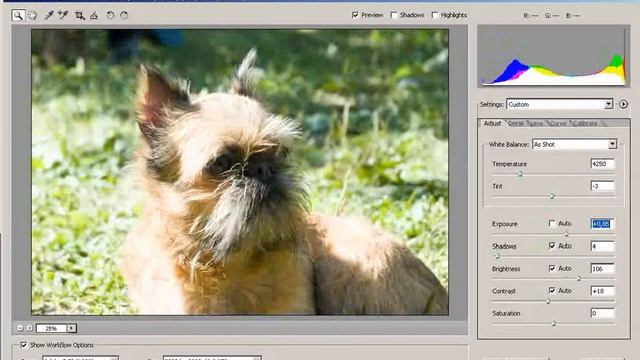Screen dimensions: 640x360
Task: Open the settings flyout menu arrow
Action: [623, 104]
